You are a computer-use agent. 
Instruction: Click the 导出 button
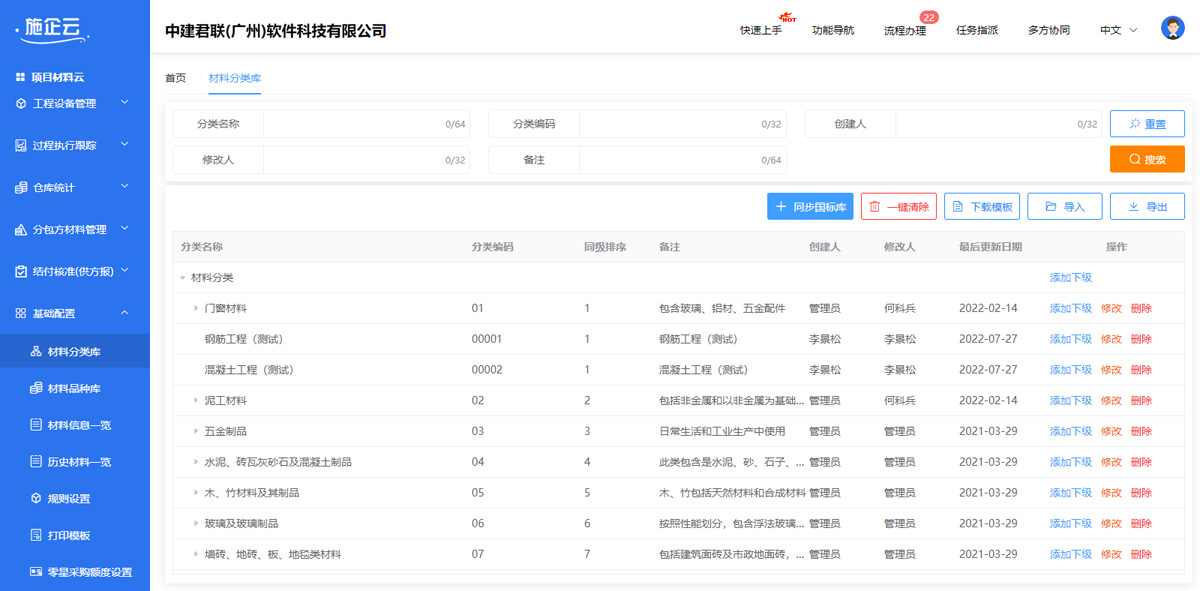coord(1147,207)
